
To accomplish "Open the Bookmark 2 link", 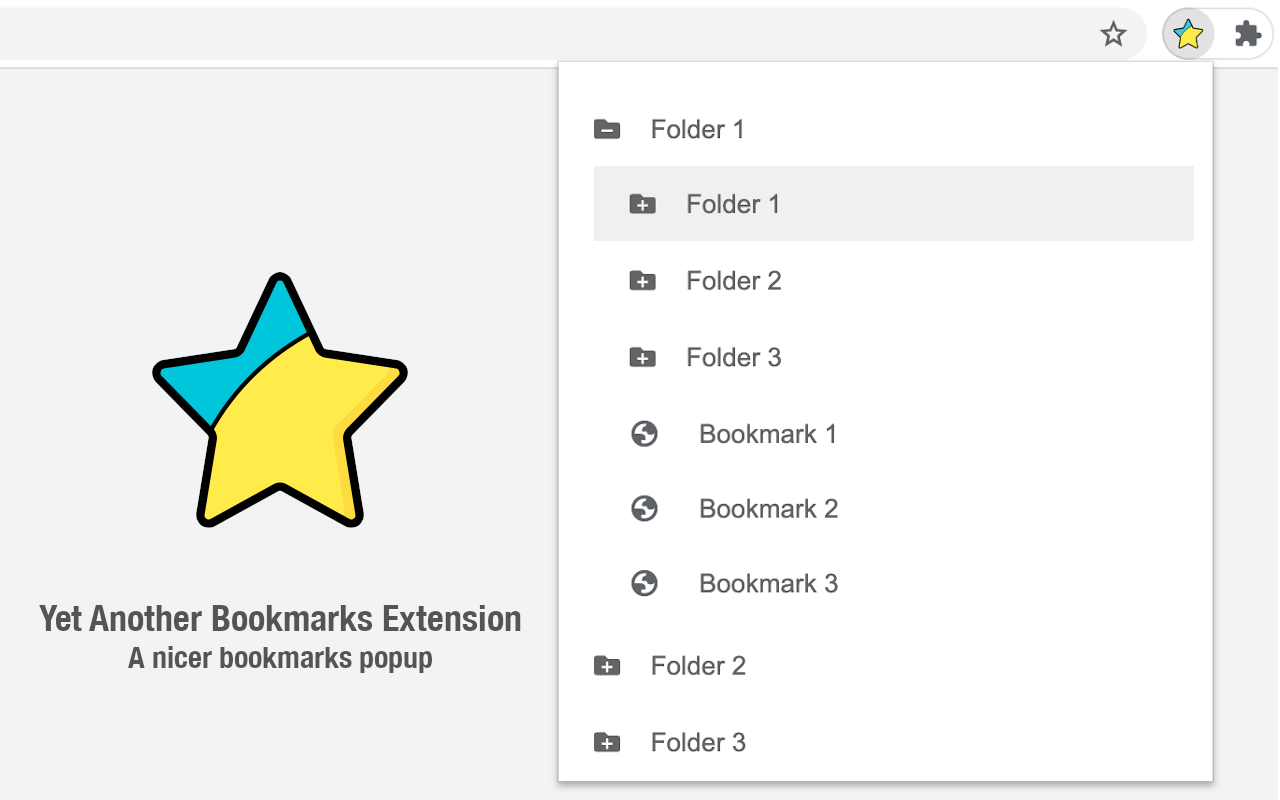I will coord(769,509).
